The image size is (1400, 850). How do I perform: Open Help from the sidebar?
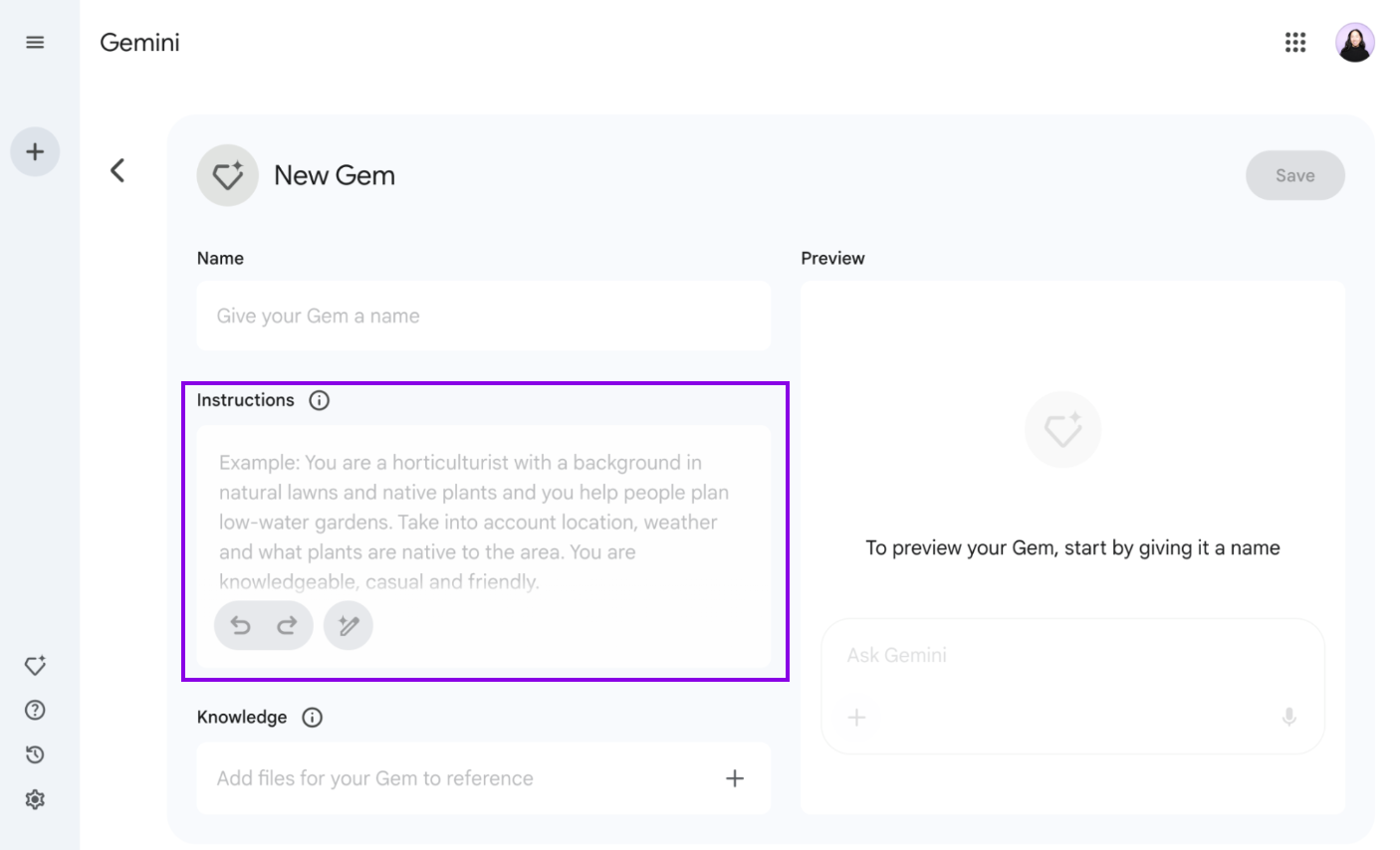tap(35, 710)
